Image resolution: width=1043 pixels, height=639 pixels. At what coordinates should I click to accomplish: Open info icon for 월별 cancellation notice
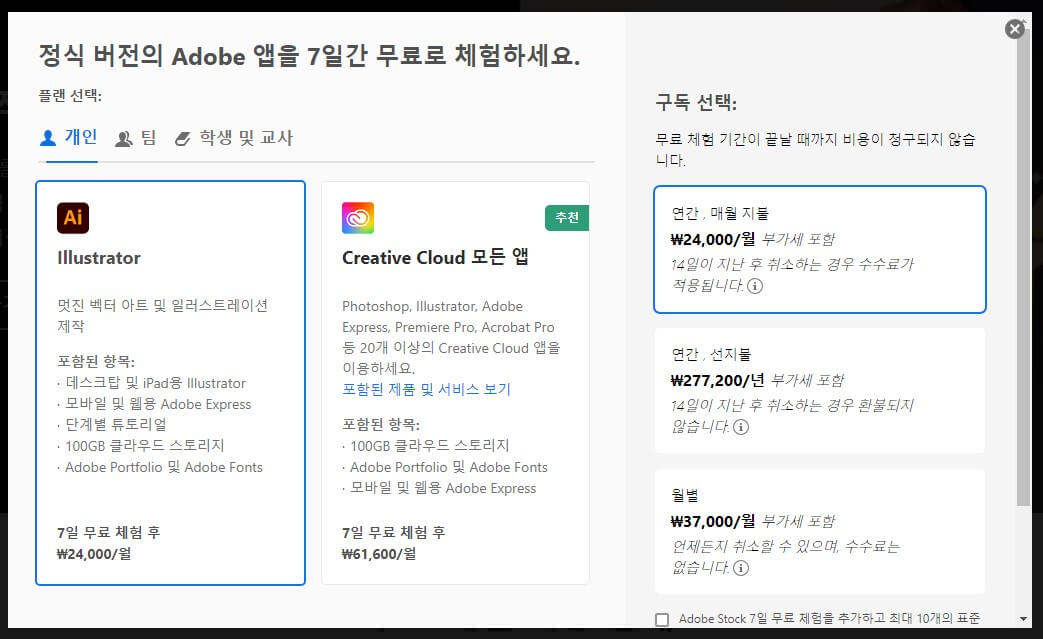coord(741,568)
